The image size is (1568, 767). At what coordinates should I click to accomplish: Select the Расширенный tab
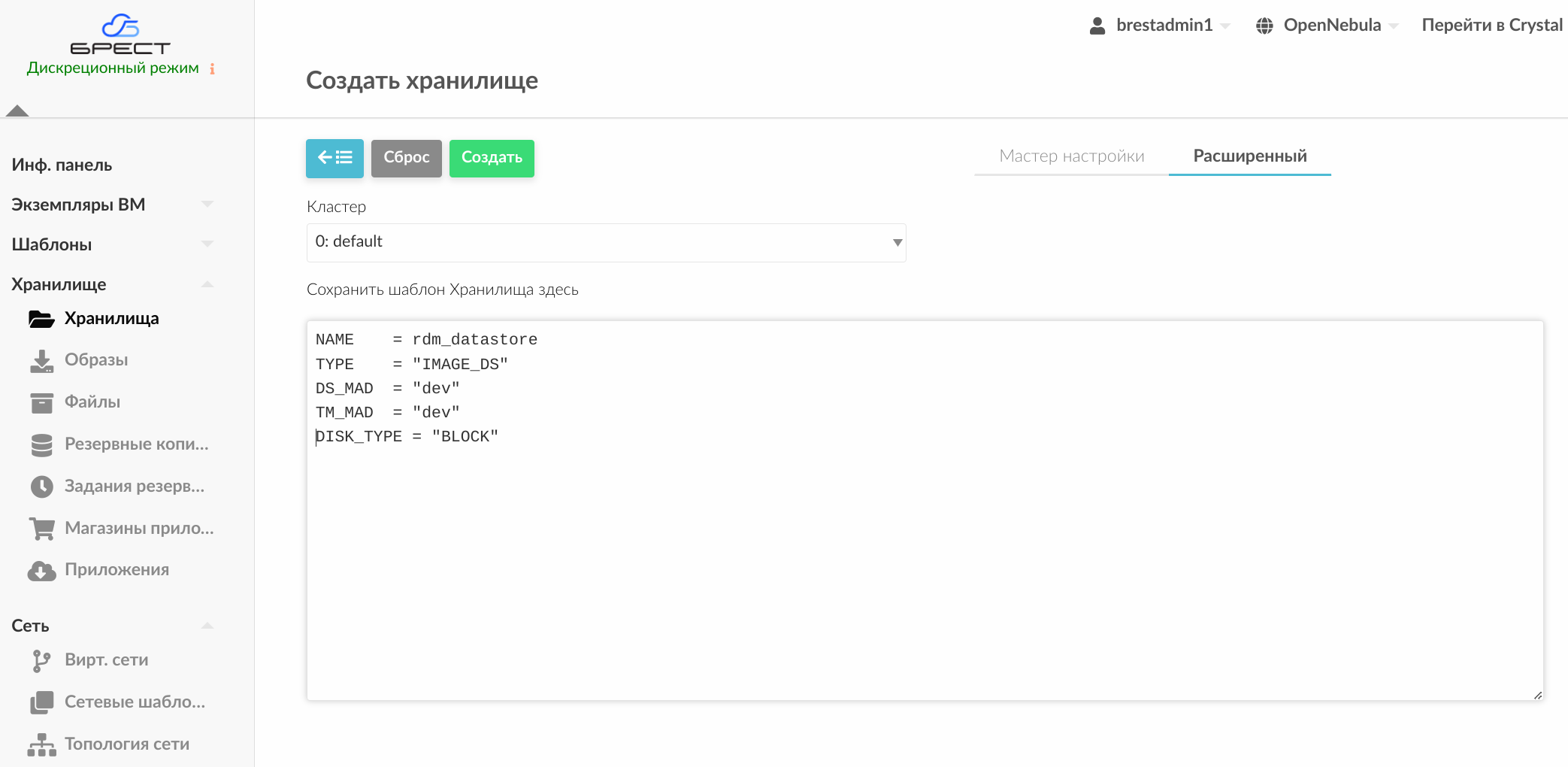click(1249, 156)
